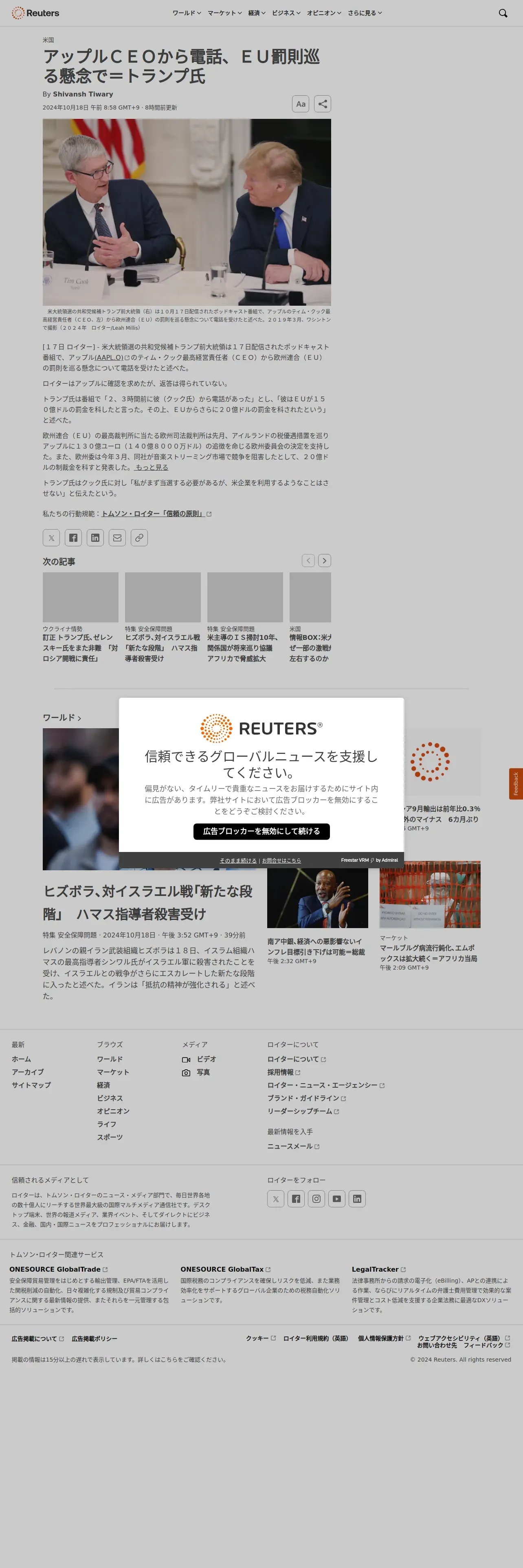Open 米主導のIS掃討10年 article card
Image resolution: width=523 pixels, height=1568 pixels.
(x=245, y=617)
